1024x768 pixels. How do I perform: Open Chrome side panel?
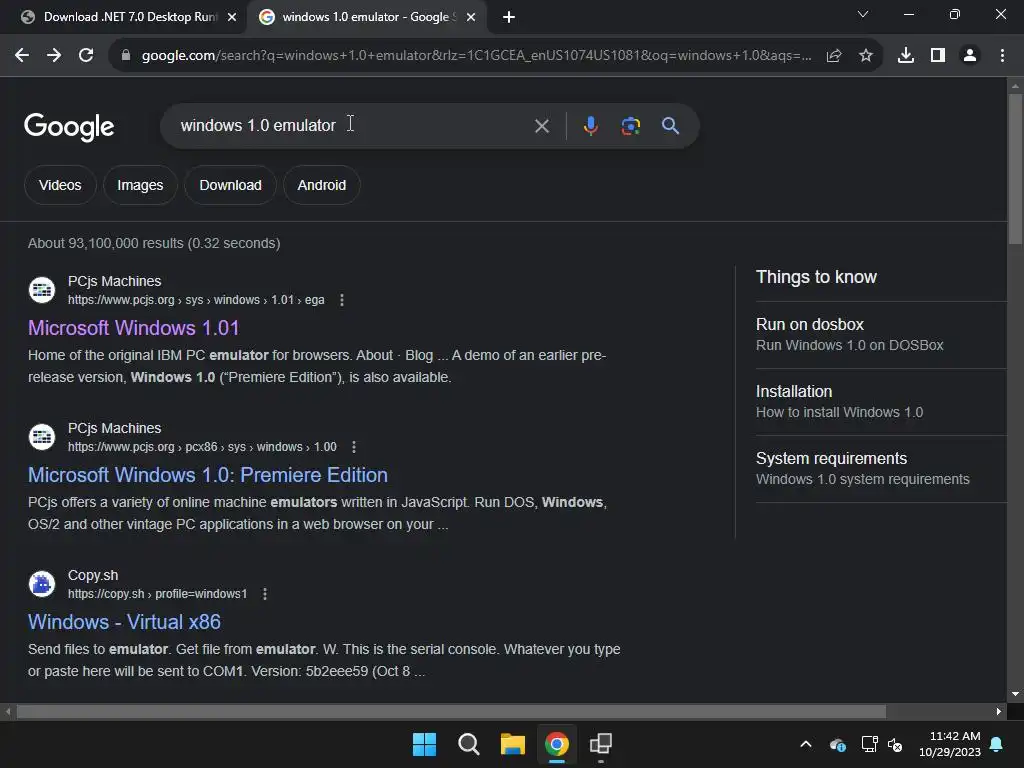point(938,56)
